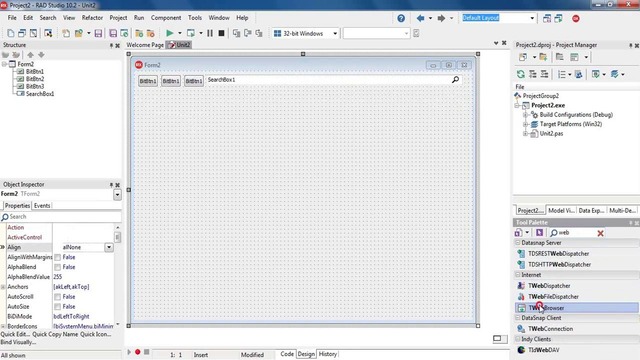The width and height of the screenshot is (640, 360).
Task: Click the Save Desktop layout icon
Action: click(x=547, y=18)
